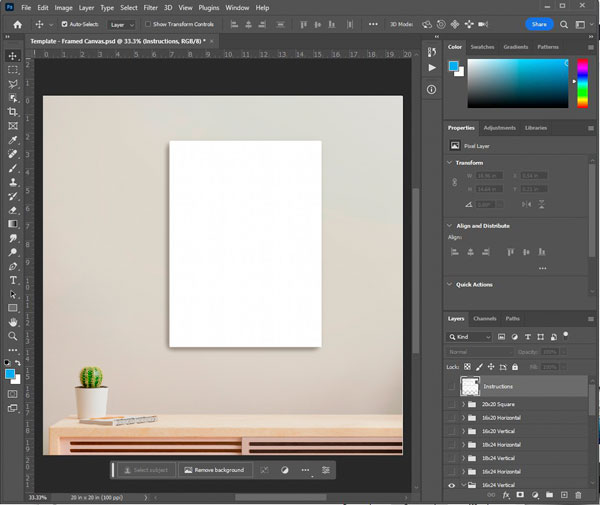
Task: Open the Filter menu
Action: [150, 7]
